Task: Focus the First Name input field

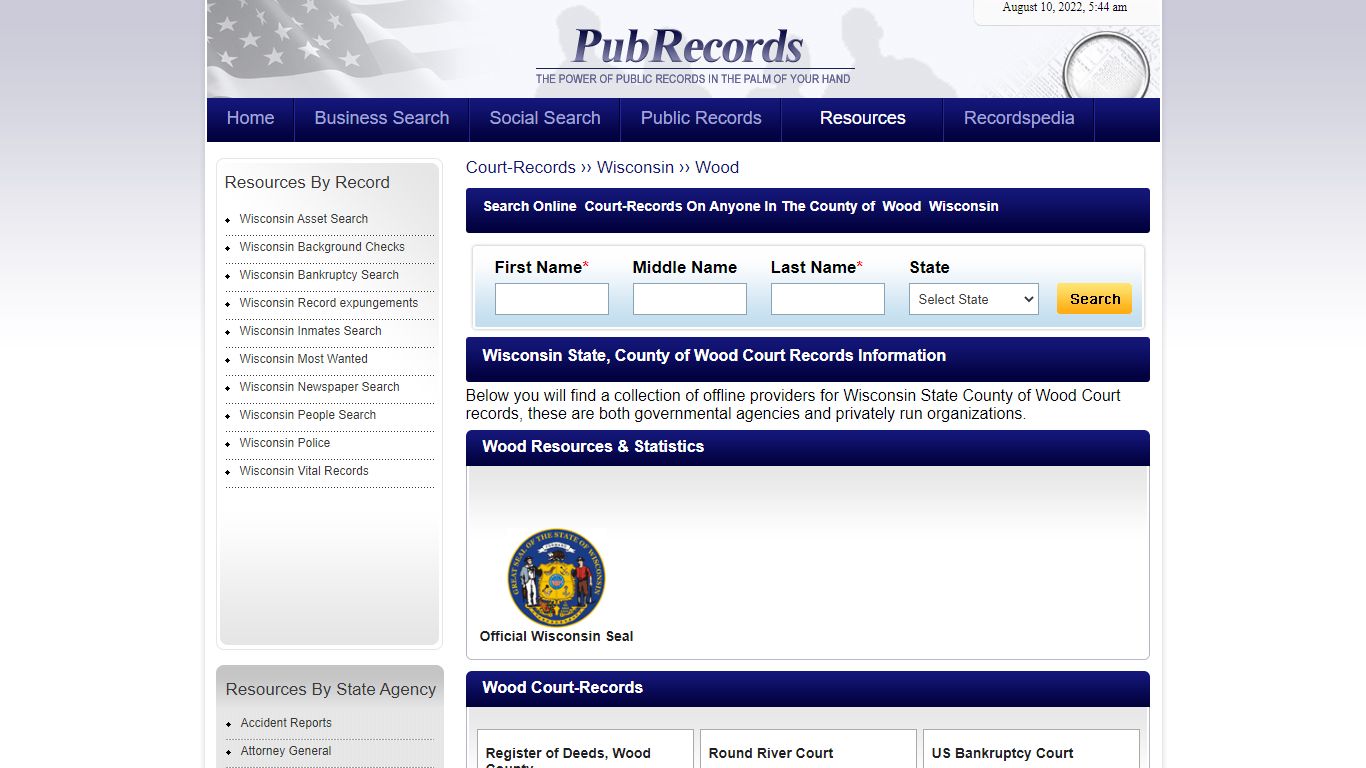Action: 552,299
